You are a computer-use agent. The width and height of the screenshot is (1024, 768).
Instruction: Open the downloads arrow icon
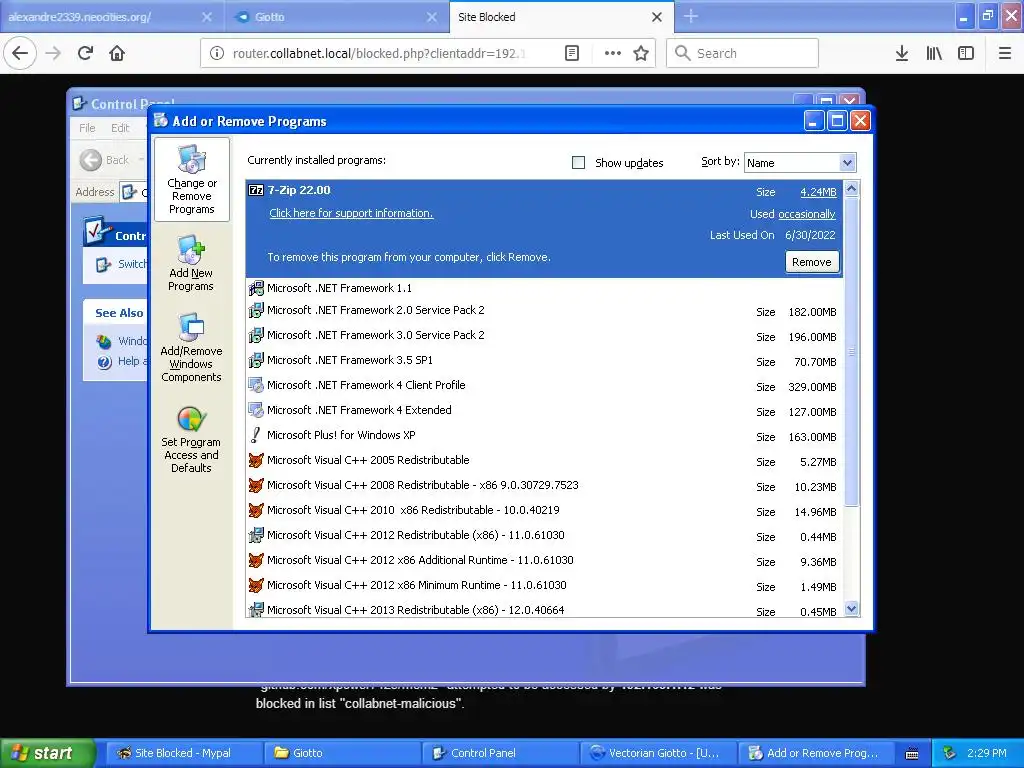(x=902, y=54)
